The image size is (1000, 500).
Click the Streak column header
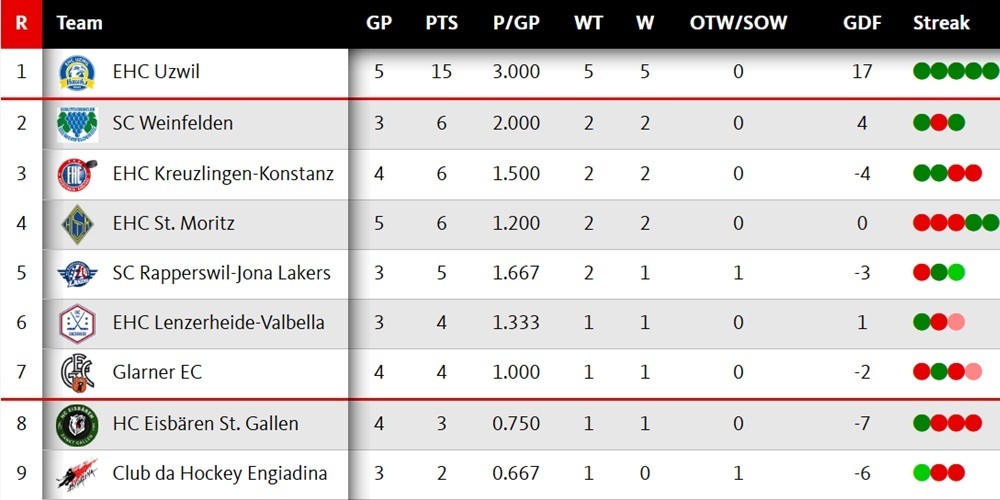point(941,23)
